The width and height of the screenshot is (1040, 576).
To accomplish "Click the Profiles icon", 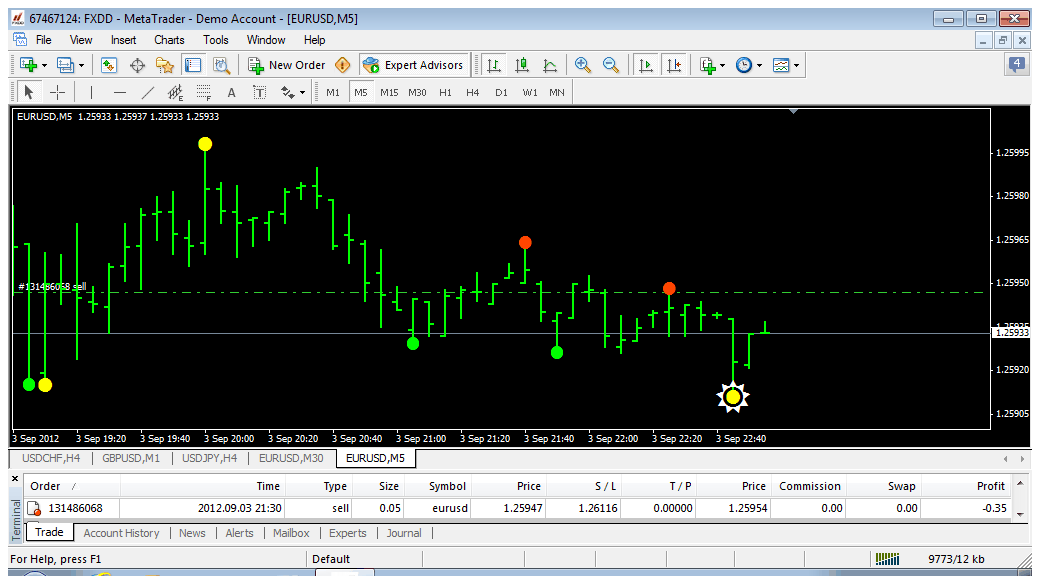I will tap(64, 65).
